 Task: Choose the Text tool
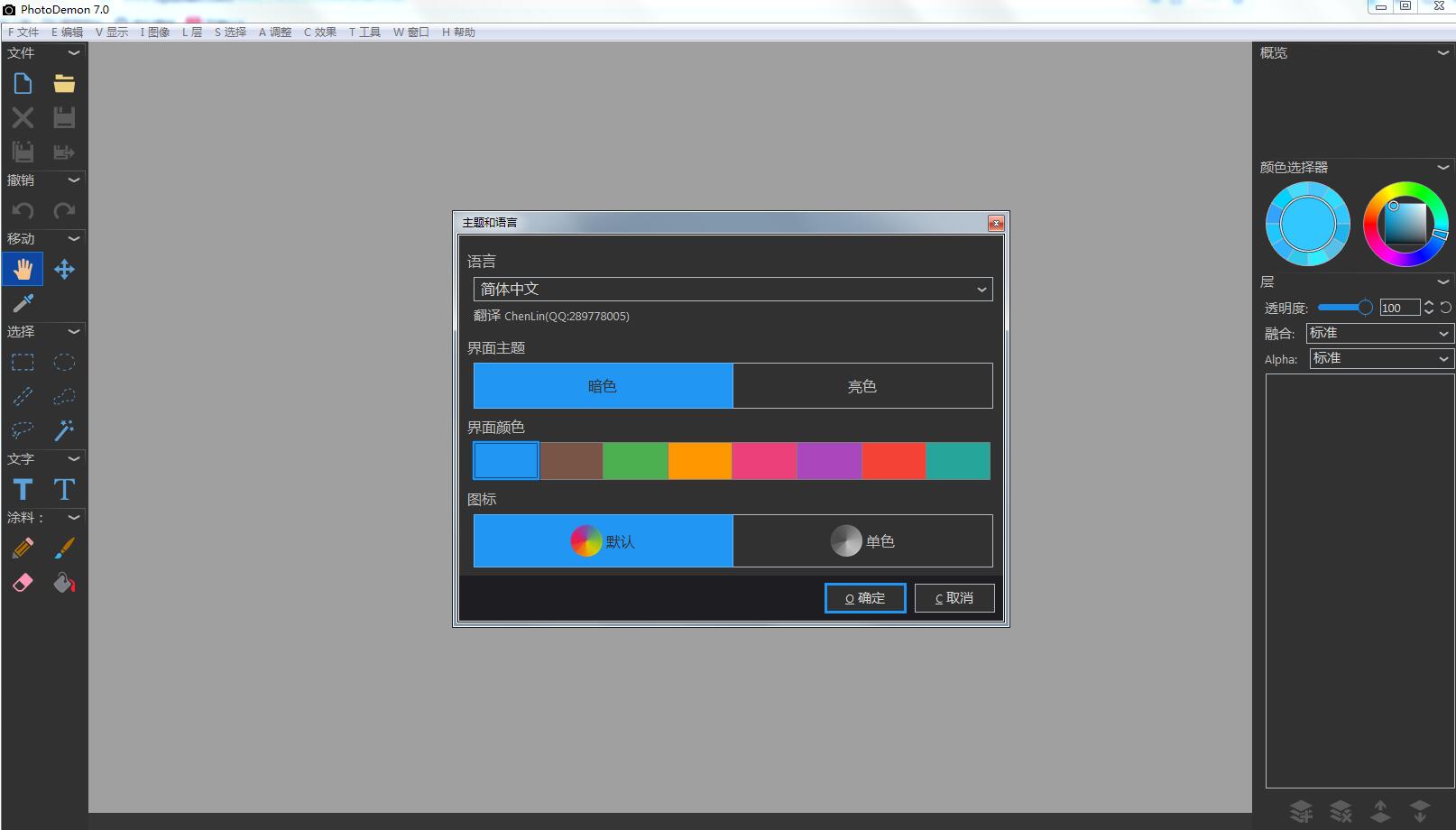[22, 489]
